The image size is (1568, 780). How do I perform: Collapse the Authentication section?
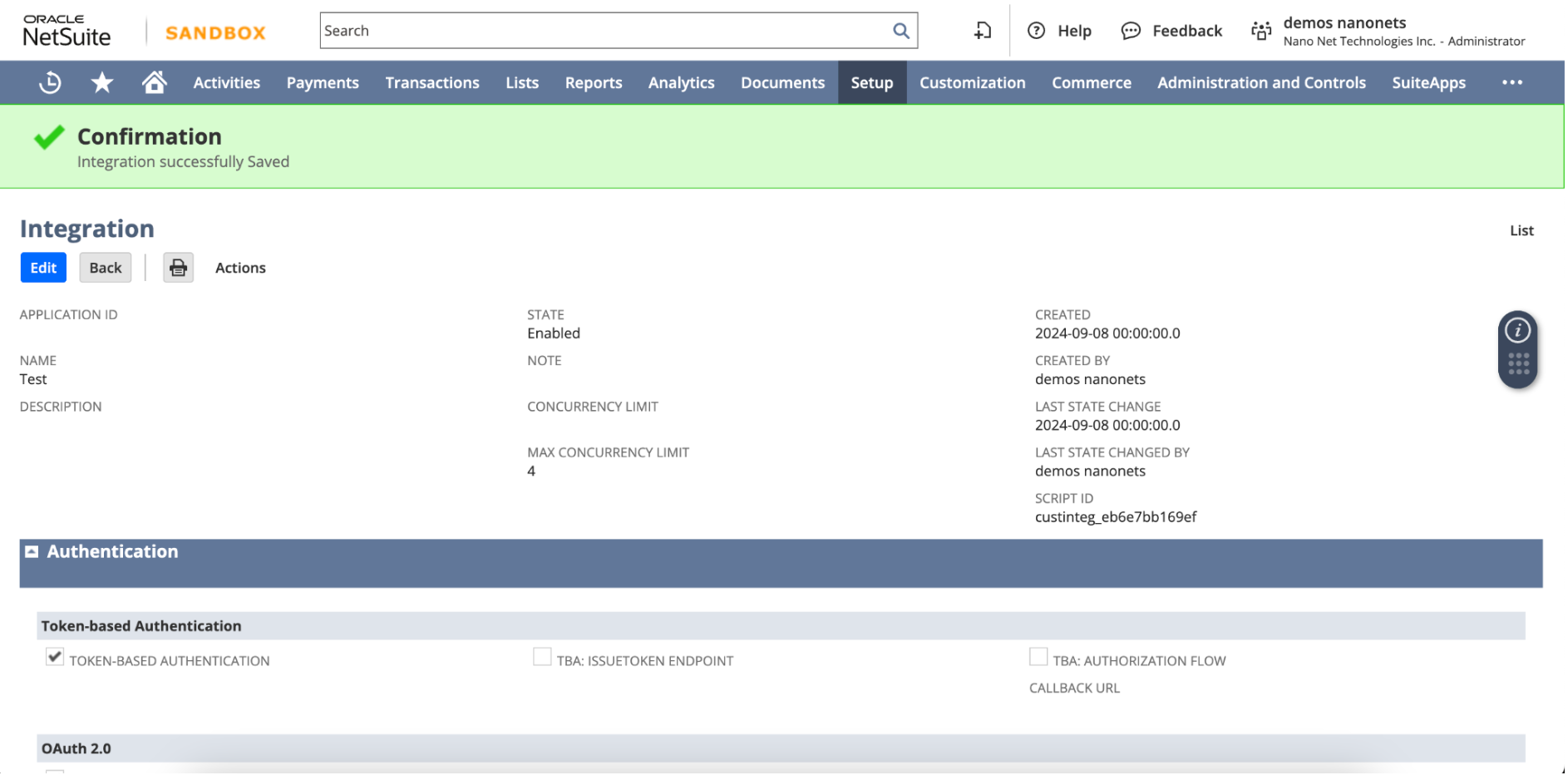tap(32, 551)
